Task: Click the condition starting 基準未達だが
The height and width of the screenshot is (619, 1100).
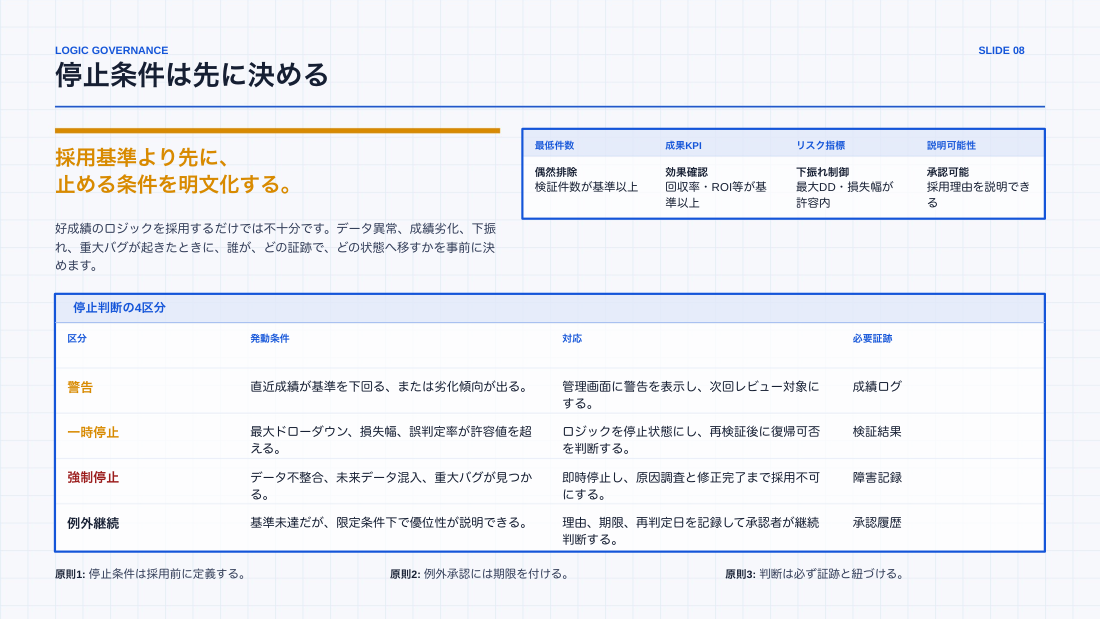Action: [x=389, y=523]
